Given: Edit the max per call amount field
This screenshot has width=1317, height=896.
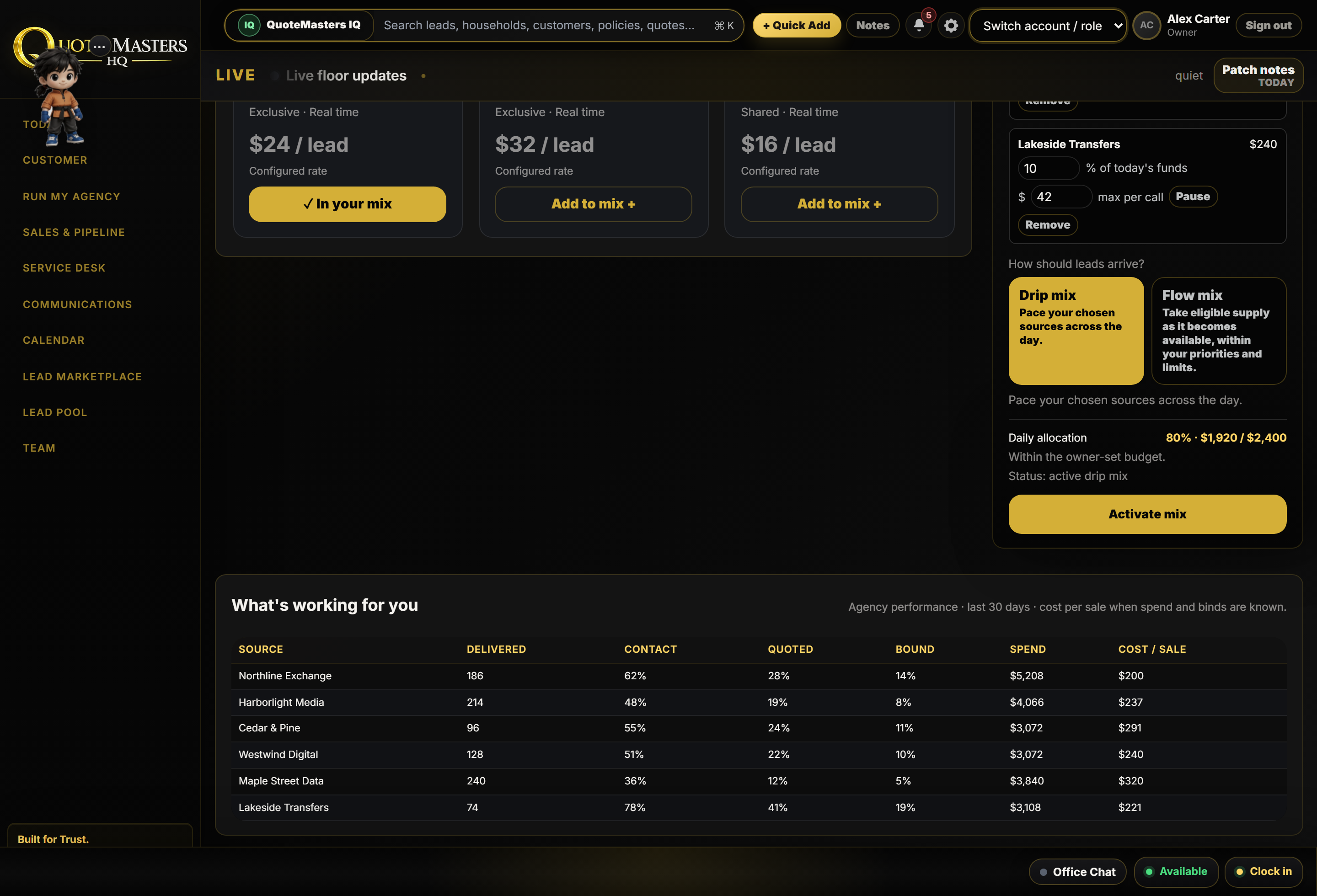Looking at the screenshot, I should [1061, 197].
